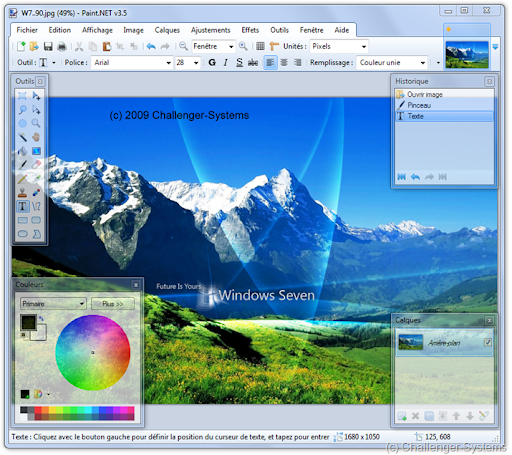The image size is (512, 455).
Task: Open the Effets menu
Action: [250, 30]
